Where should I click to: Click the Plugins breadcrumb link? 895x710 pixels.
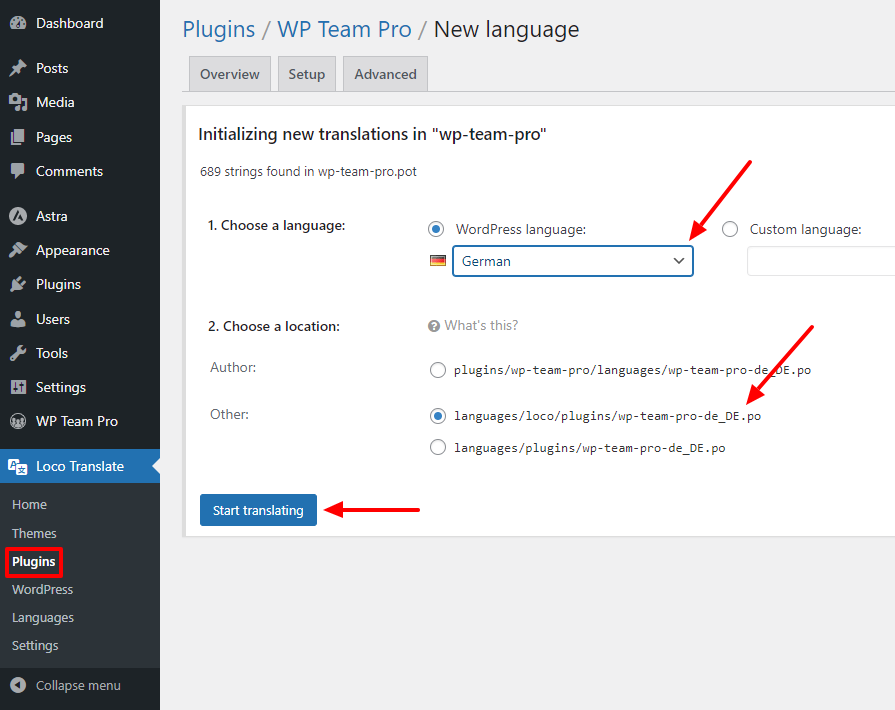(x=219, y=30)
